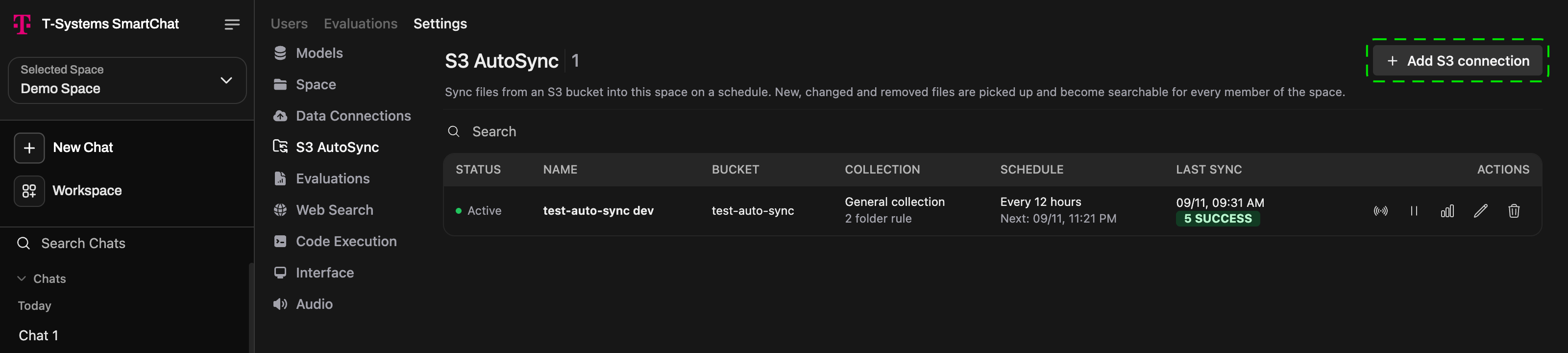Viewport: 1568px width, 353px height.
Task: Click the sidebar chat list scrollbar
Action: (251, 307)
